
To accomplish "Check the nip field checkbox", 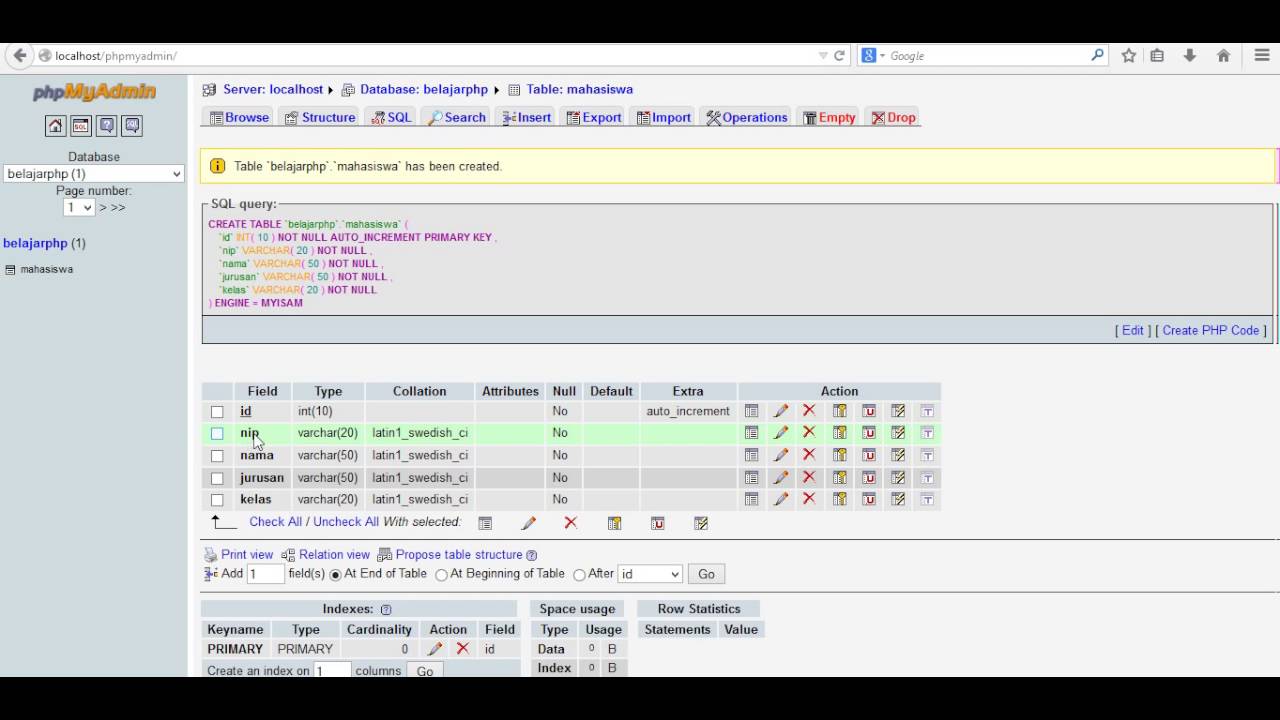I will tap(217, 434).
